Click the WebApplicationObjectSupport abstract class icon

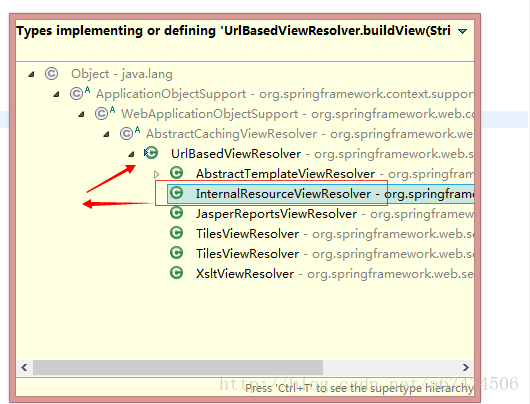(x=105, y=113)
